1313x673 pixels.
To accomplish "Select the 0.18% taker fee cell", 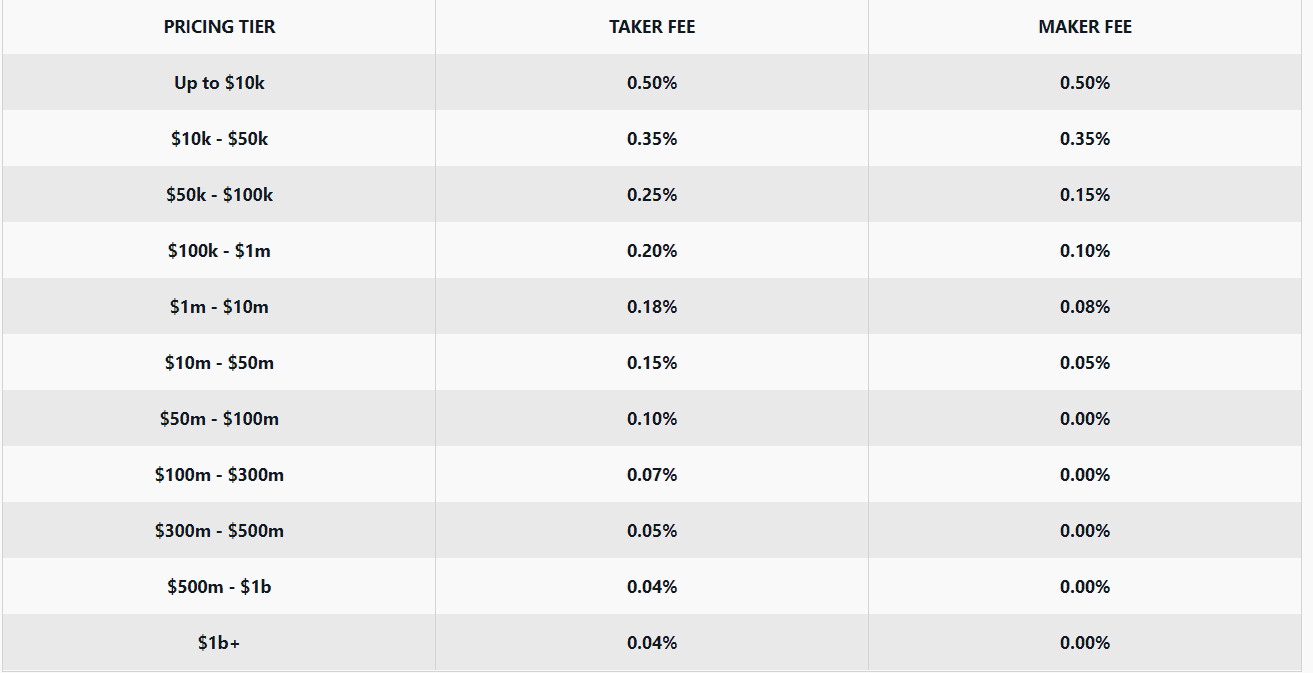I will [x=652, y=307].
